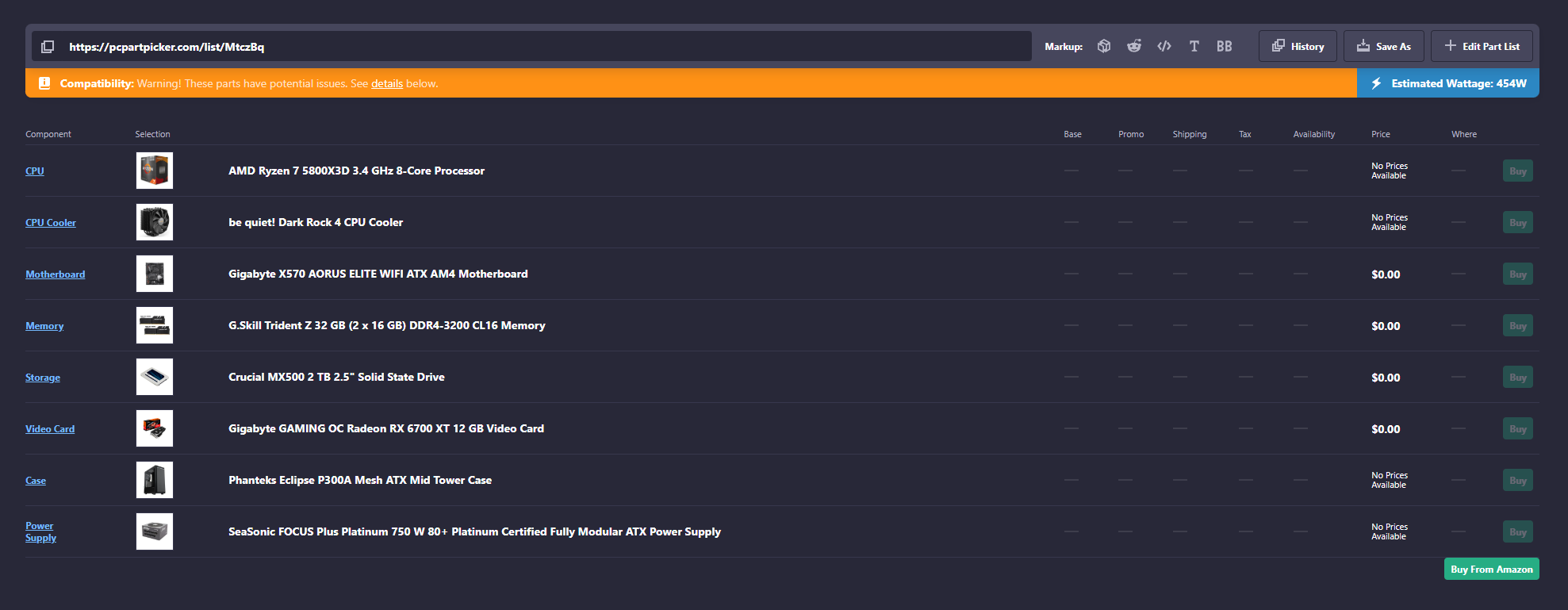Click the Buy From Amazon button

tap(1492, 570)
